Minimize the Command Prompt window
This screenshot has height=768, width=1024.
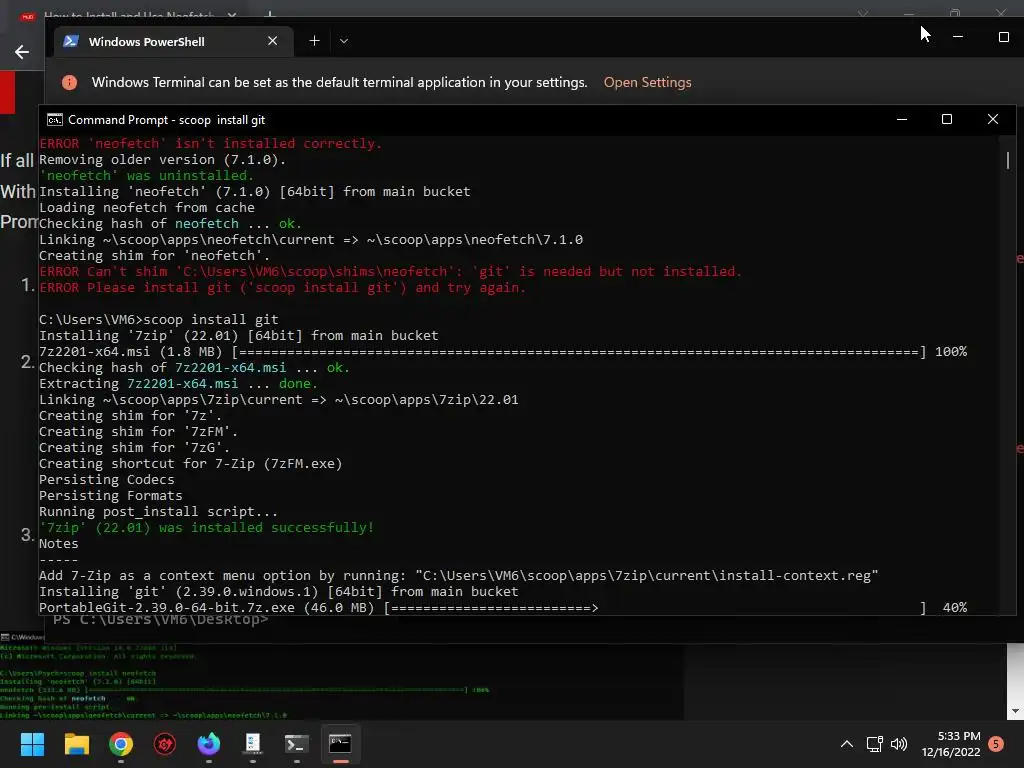[x=902, y=120]
